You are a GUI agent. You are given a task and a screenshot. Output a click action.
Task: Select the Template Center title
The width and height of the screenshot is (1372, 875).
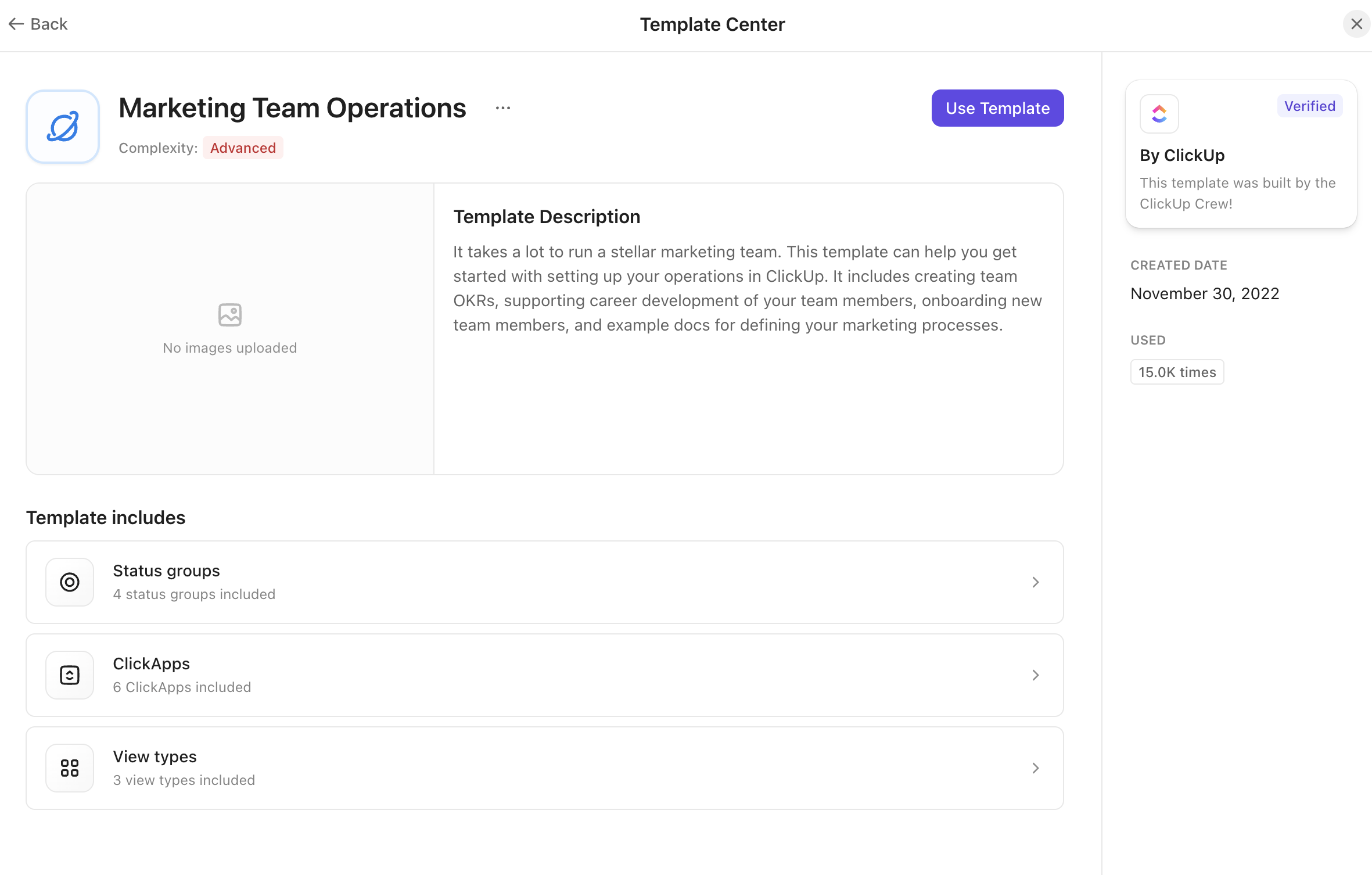coord(713,24)
